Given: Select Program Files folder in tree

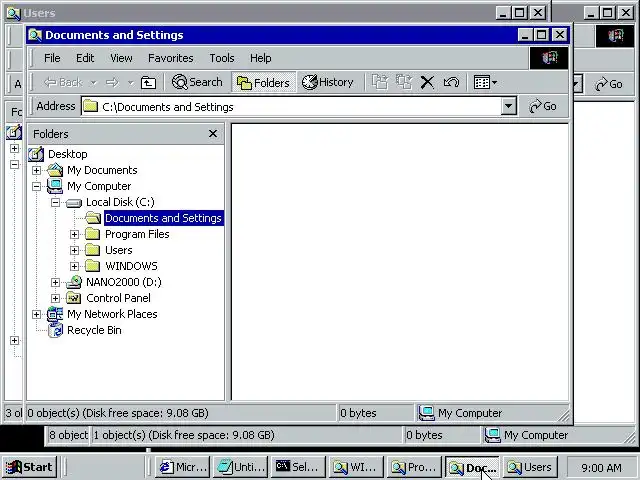Looking at the screenshot, I should [137, 234].
